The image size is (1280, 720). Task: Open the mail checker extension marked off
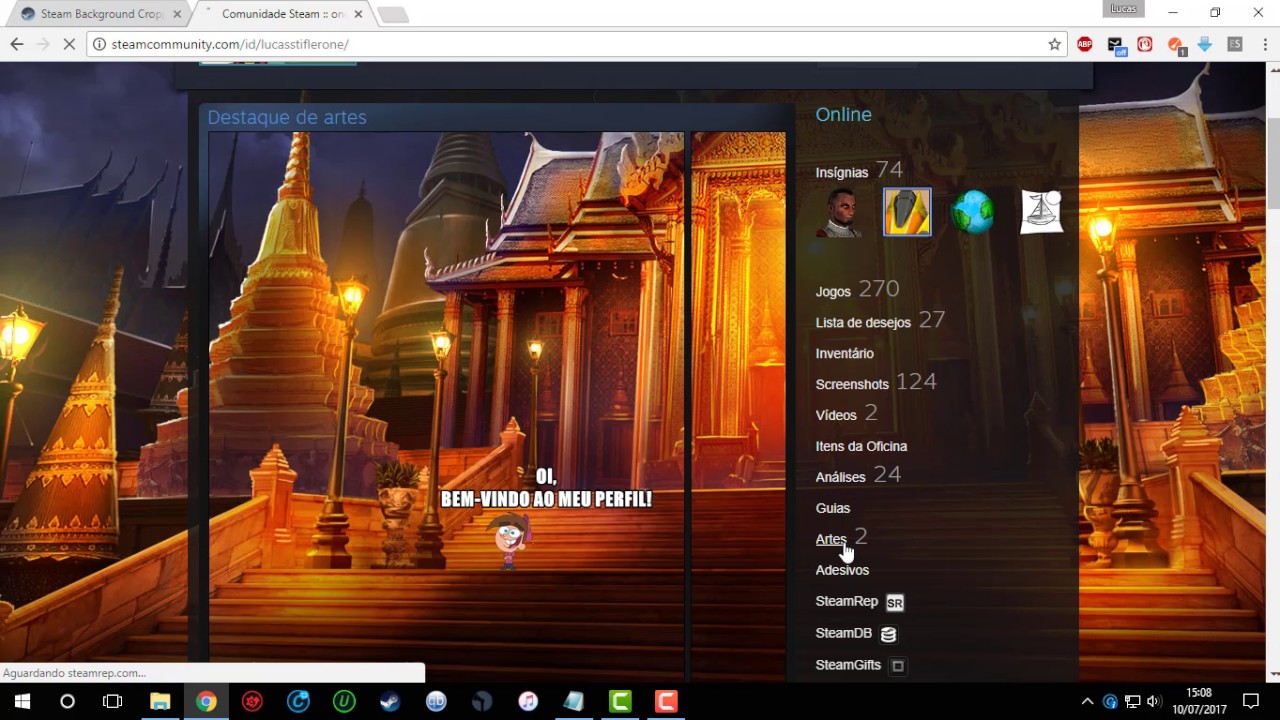[x=1115, y=44]
